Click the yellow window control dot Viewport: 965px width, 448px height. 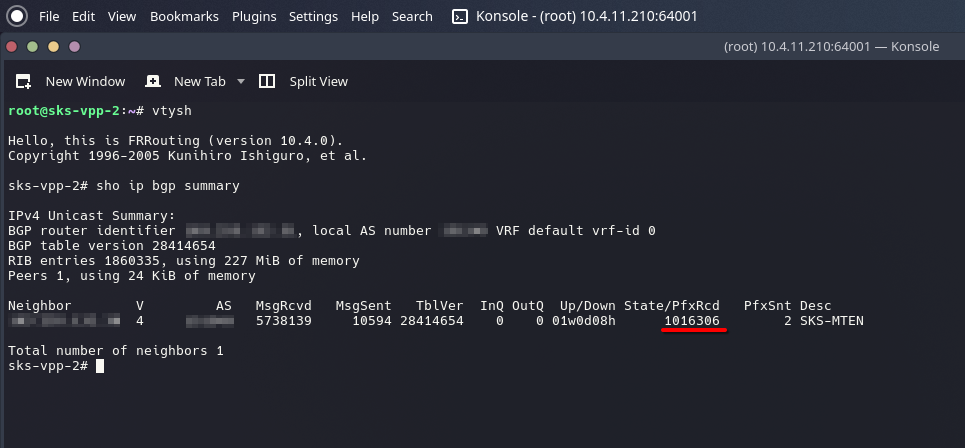click(54, 47)
